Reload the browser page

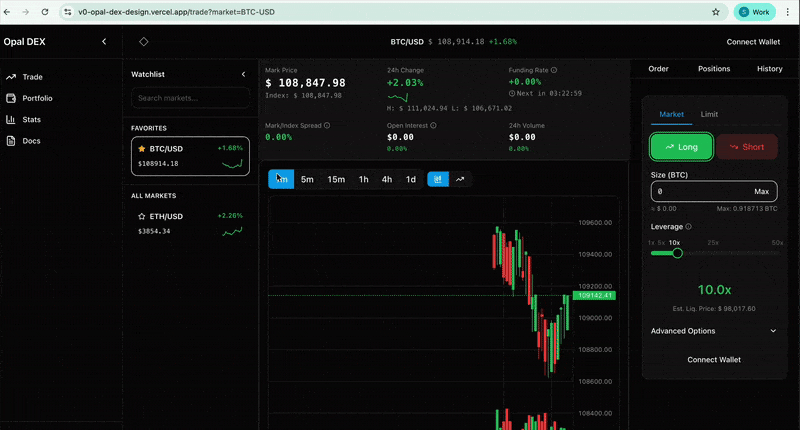coord(45,12)
